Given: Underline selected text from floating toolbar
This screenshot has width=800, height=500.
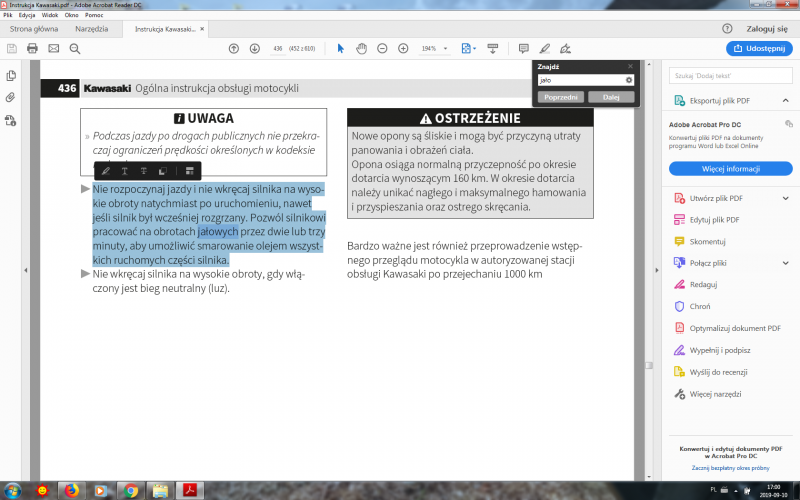Looking at the screenshot, I should (x=124, y=171).
